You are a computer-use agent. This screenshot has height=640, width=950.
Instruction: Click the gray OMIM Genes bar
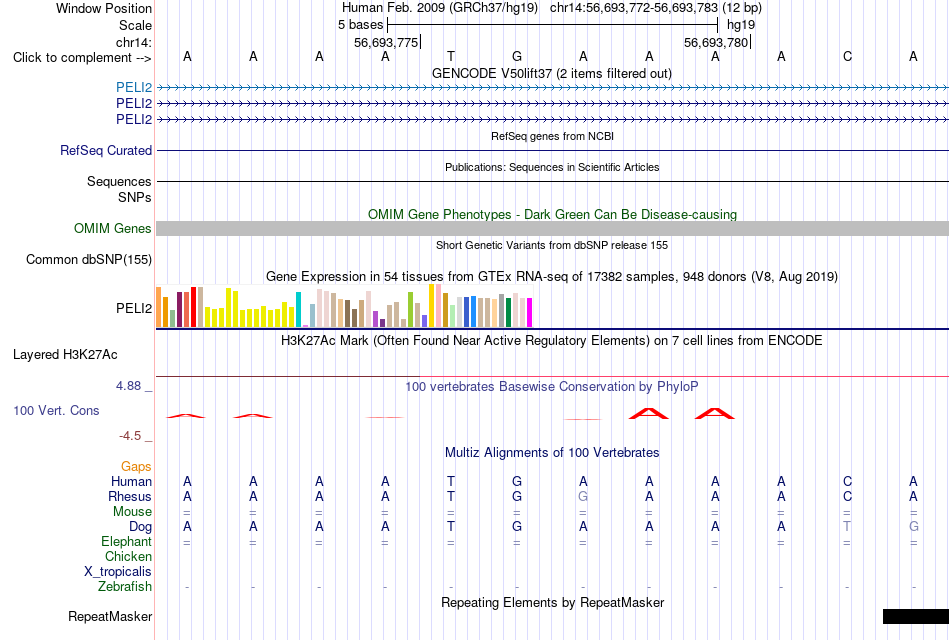tap(552, 228)
